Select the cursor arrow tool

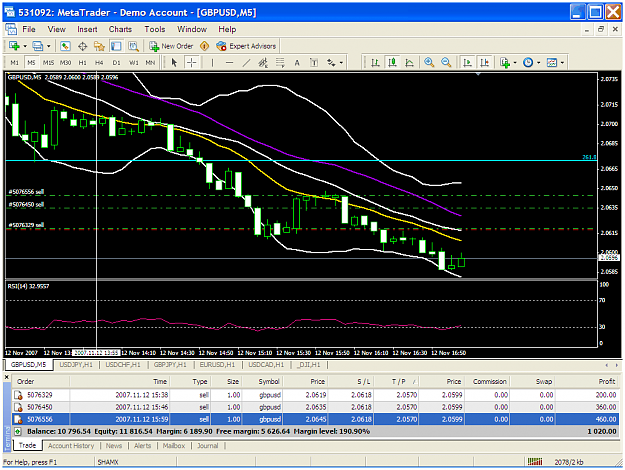[174, 63]
